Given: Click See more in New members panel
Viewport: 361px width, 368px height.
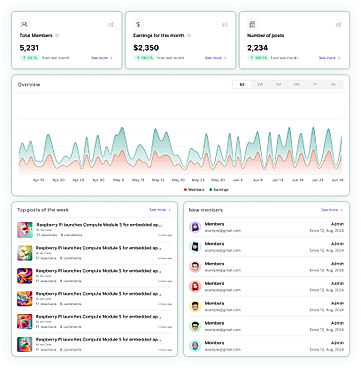Looking at the screenshot, I should [332, 210].
